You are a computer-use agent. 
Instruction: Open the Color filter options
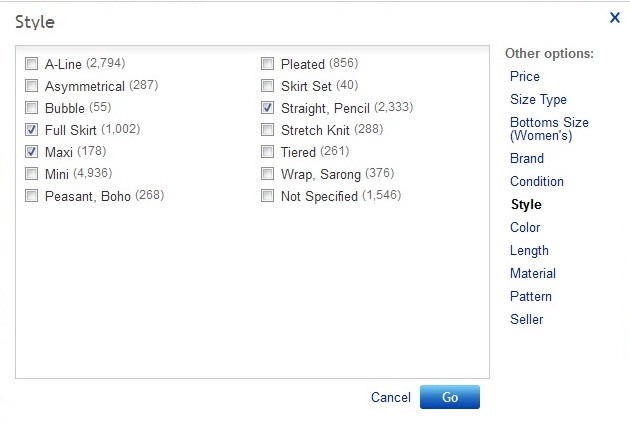point(525,227)
